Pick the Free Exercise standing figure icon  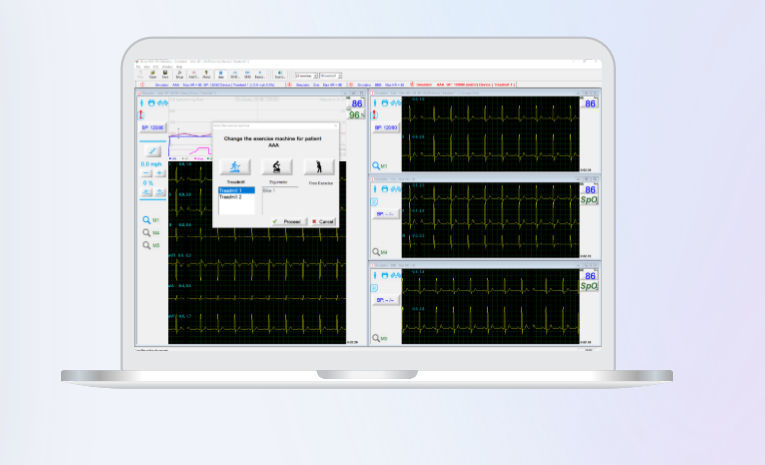click(x=319, y=167)
